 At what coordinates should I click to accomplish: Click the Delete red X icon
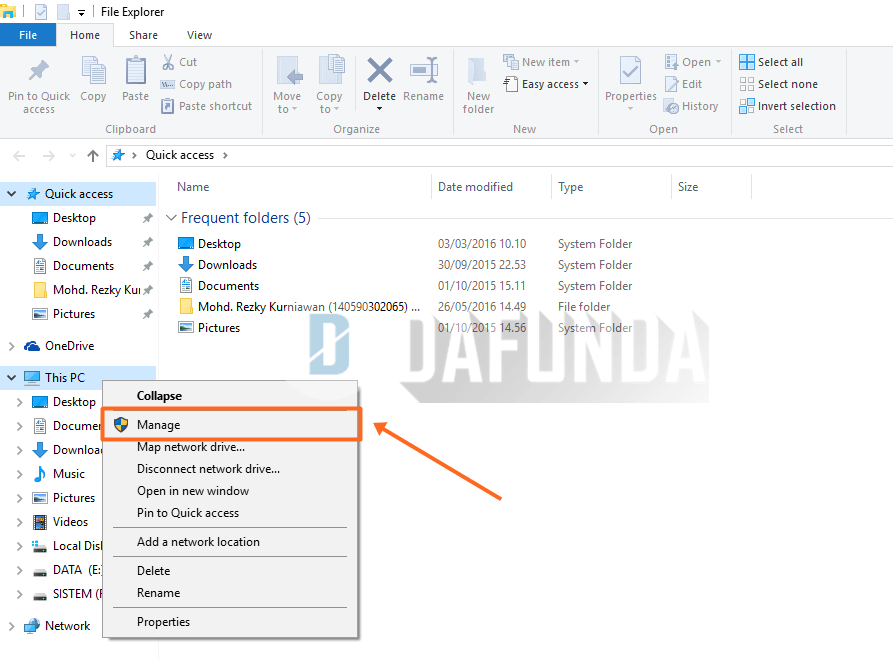[379, 72]
